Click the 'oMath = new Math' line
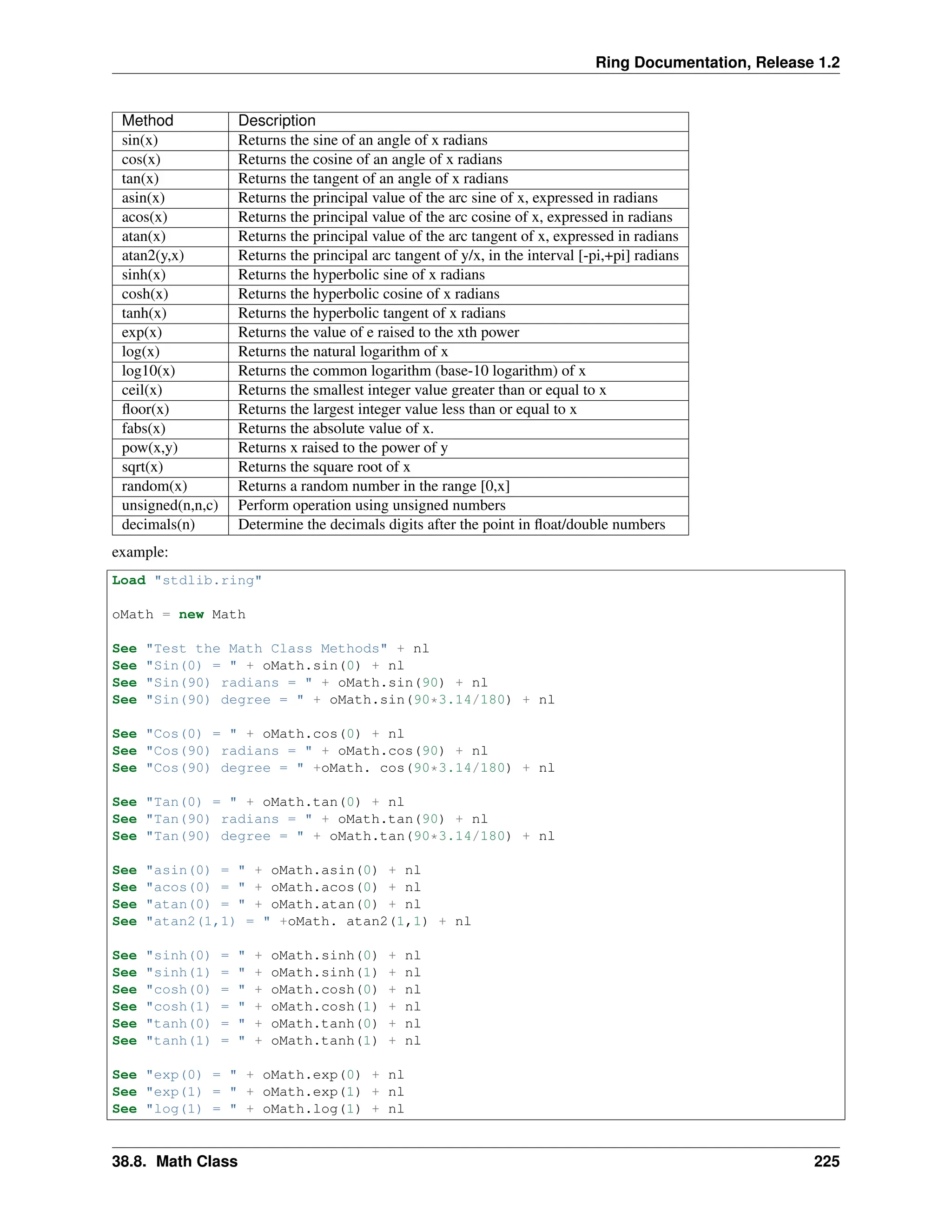The image size is (952, 1232). [x=179, y=614]
